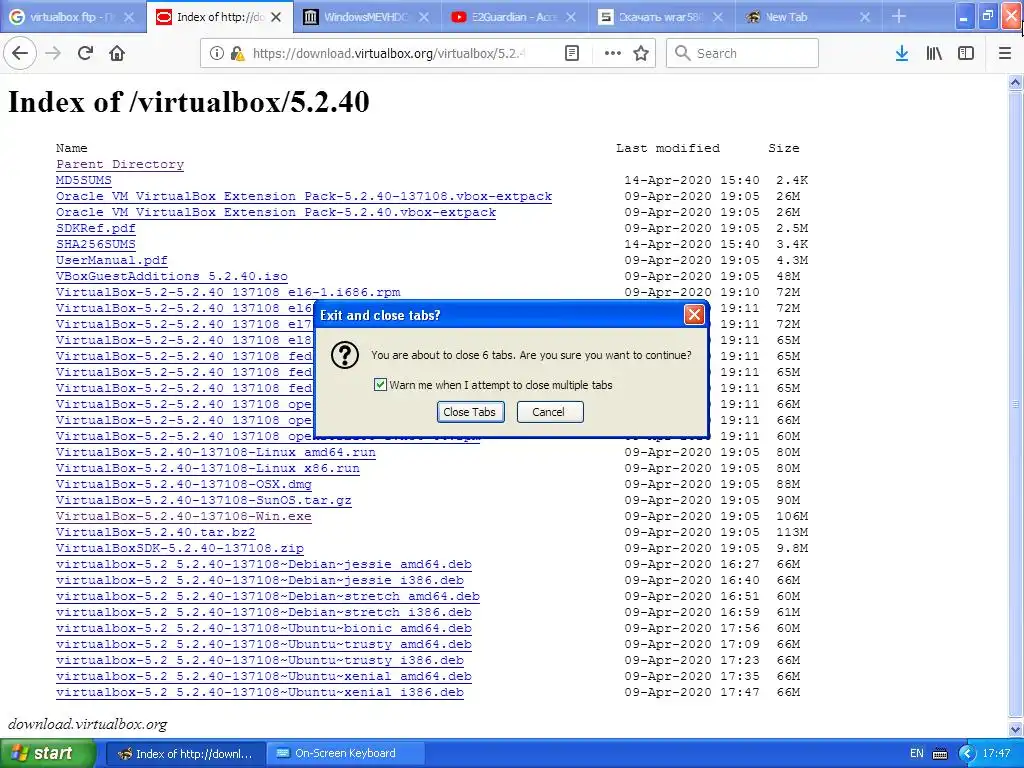Screen dimensions: 1024x768
Task: Download Ubuntu xenial i386.deb
Action: coord(260,692)
